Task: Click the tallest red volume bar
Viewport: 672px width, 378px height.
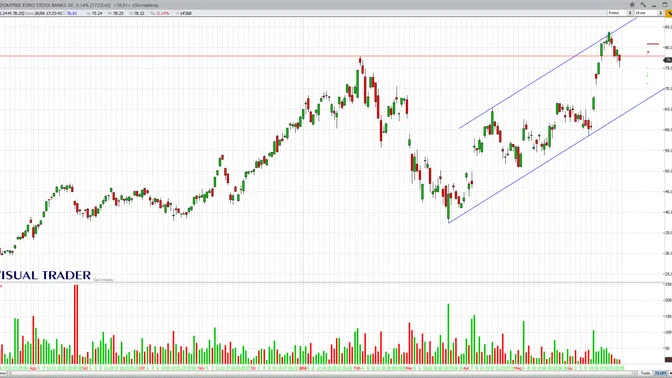Action: click(x=76, y=324)
